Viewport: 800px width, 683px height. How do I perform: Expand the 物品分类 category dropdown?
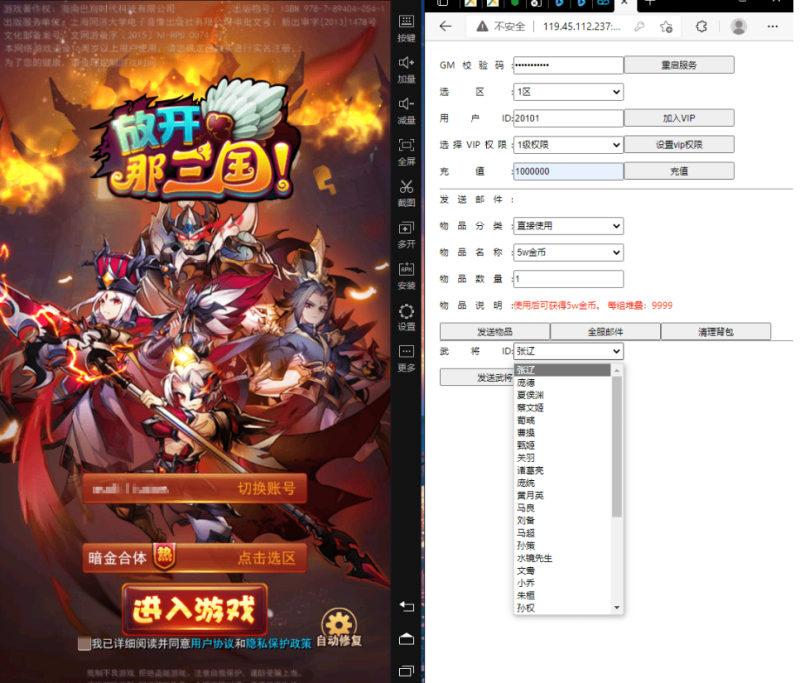568,225
